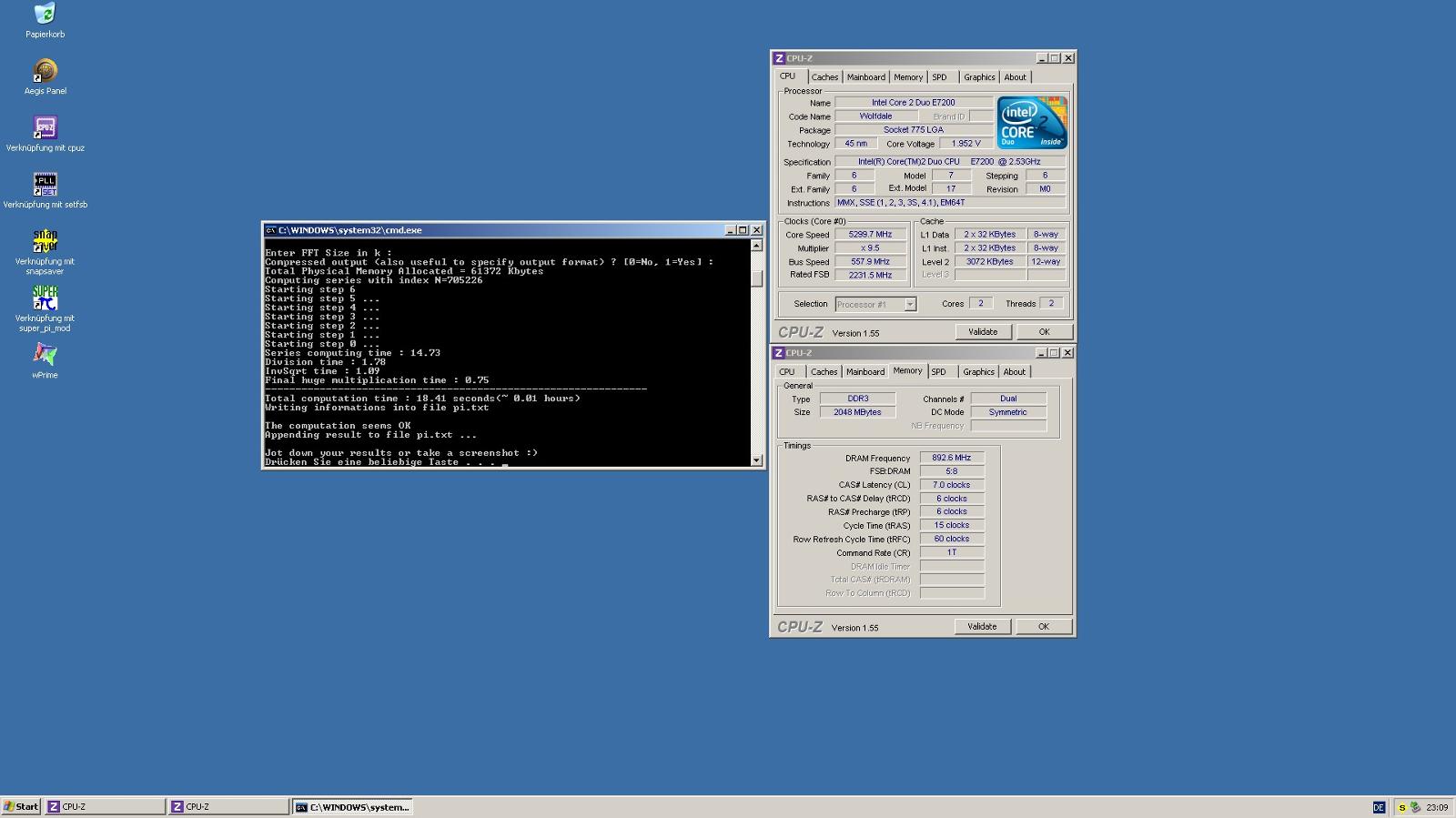This screenshot has width=1456, height=818.
Task: Click cmd window scrollbar up arrow
Action: pos(756,246)
